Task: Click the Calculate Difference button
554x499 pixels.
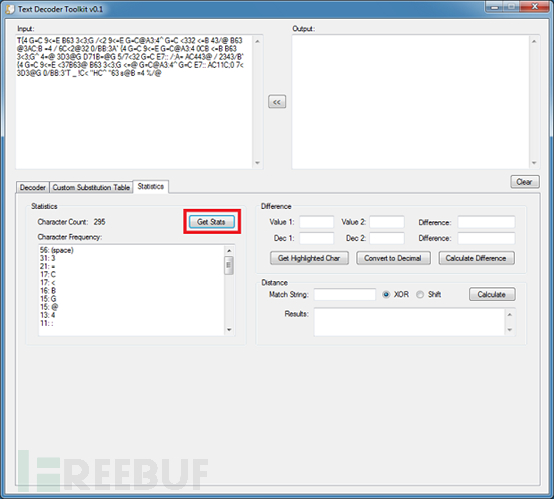Action: coord(476,258)
